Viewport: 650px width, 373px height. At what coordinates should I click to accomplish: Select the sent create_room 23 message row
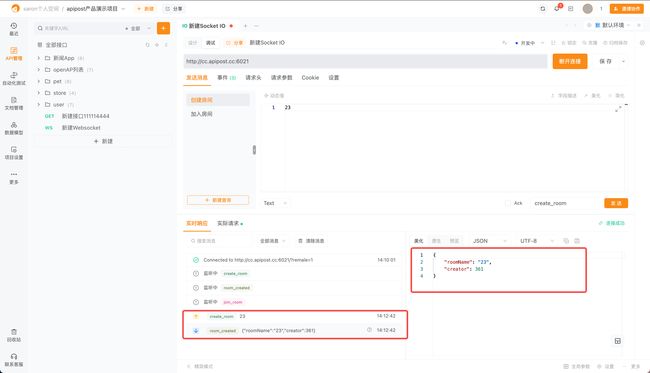pyautogui.click(x=294, y=316)
